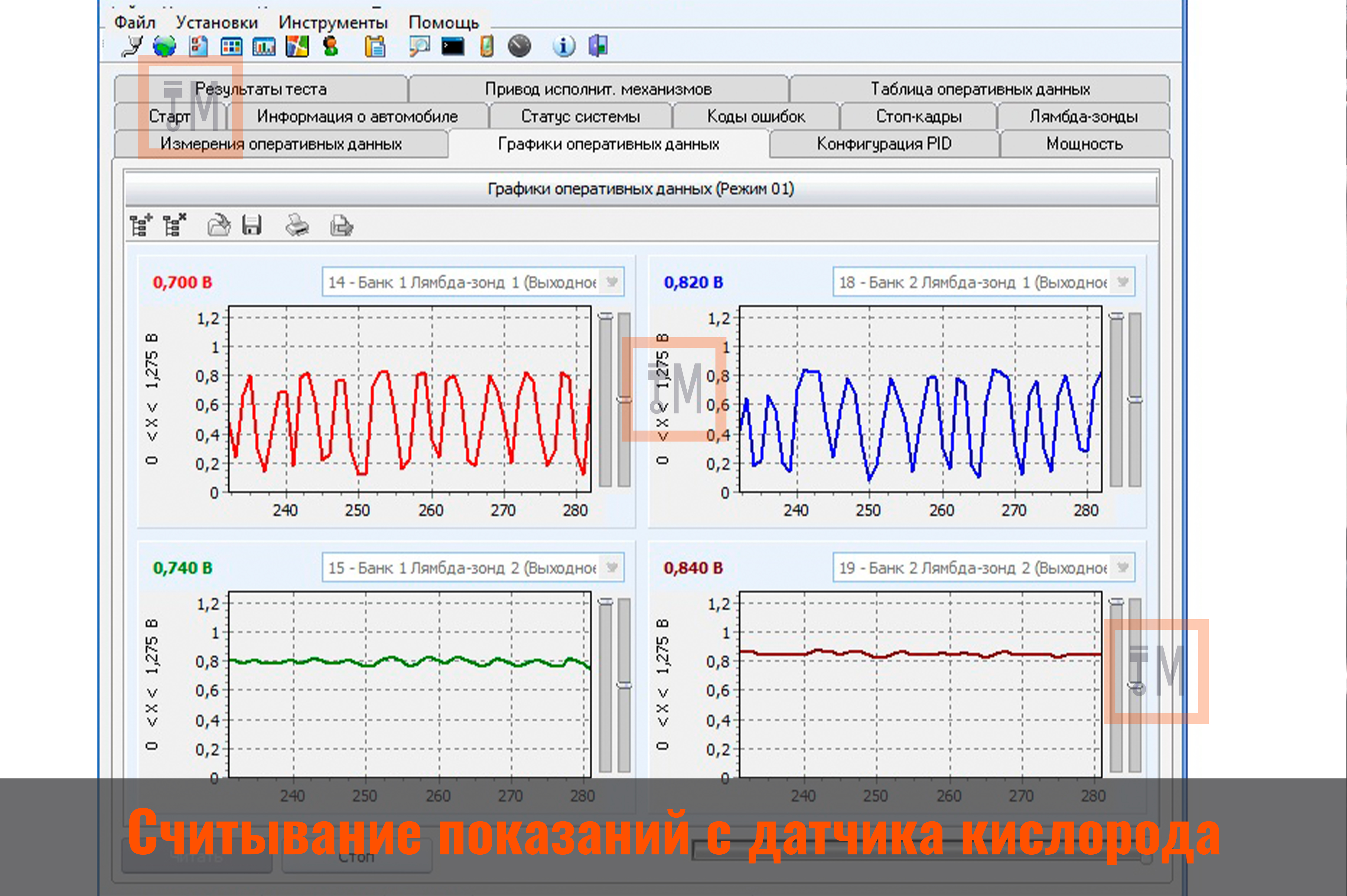
Task: Switch to Стоп-кадры tab
Action: [919, 116]
